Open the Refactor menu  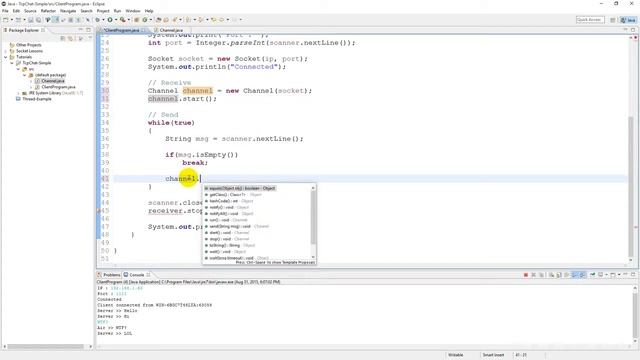[x=48, y=11]
